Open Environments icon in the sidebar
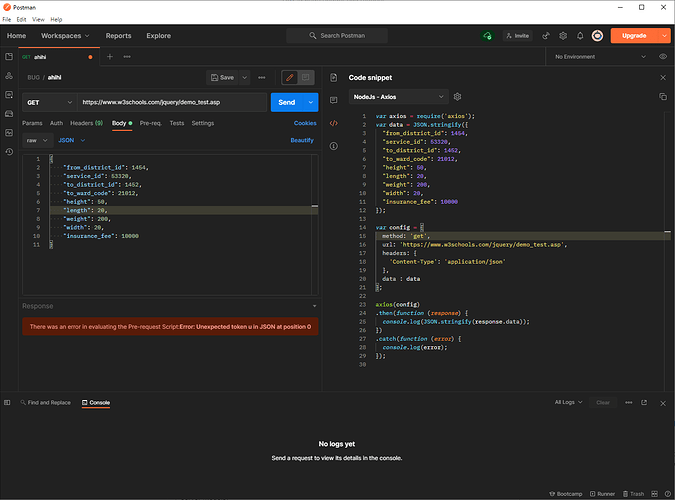The height and width of the screenshot is (500, 675). [x=9, y=95]
